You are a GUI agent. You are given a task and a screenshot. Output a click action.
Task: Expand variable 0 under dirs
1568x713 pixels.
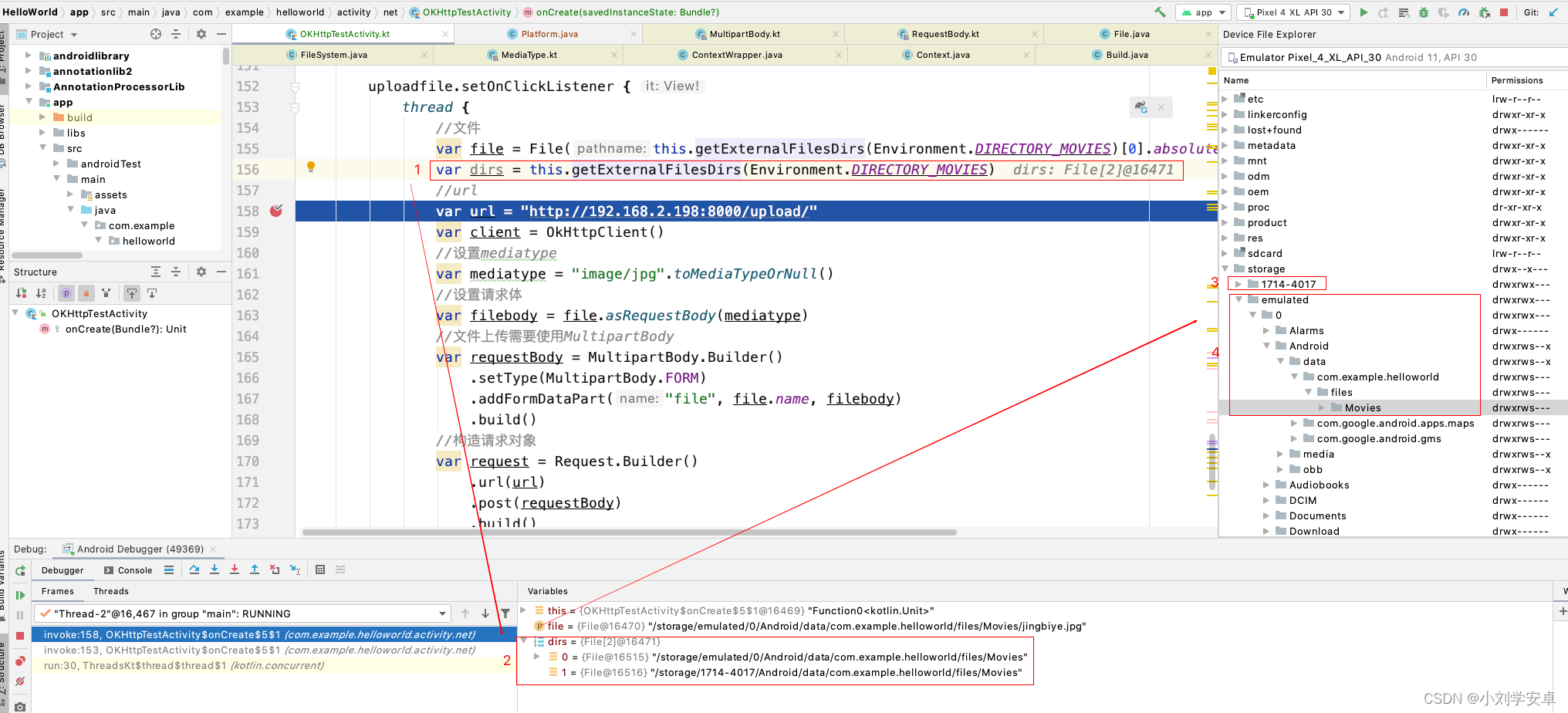[x=537, y=657]
